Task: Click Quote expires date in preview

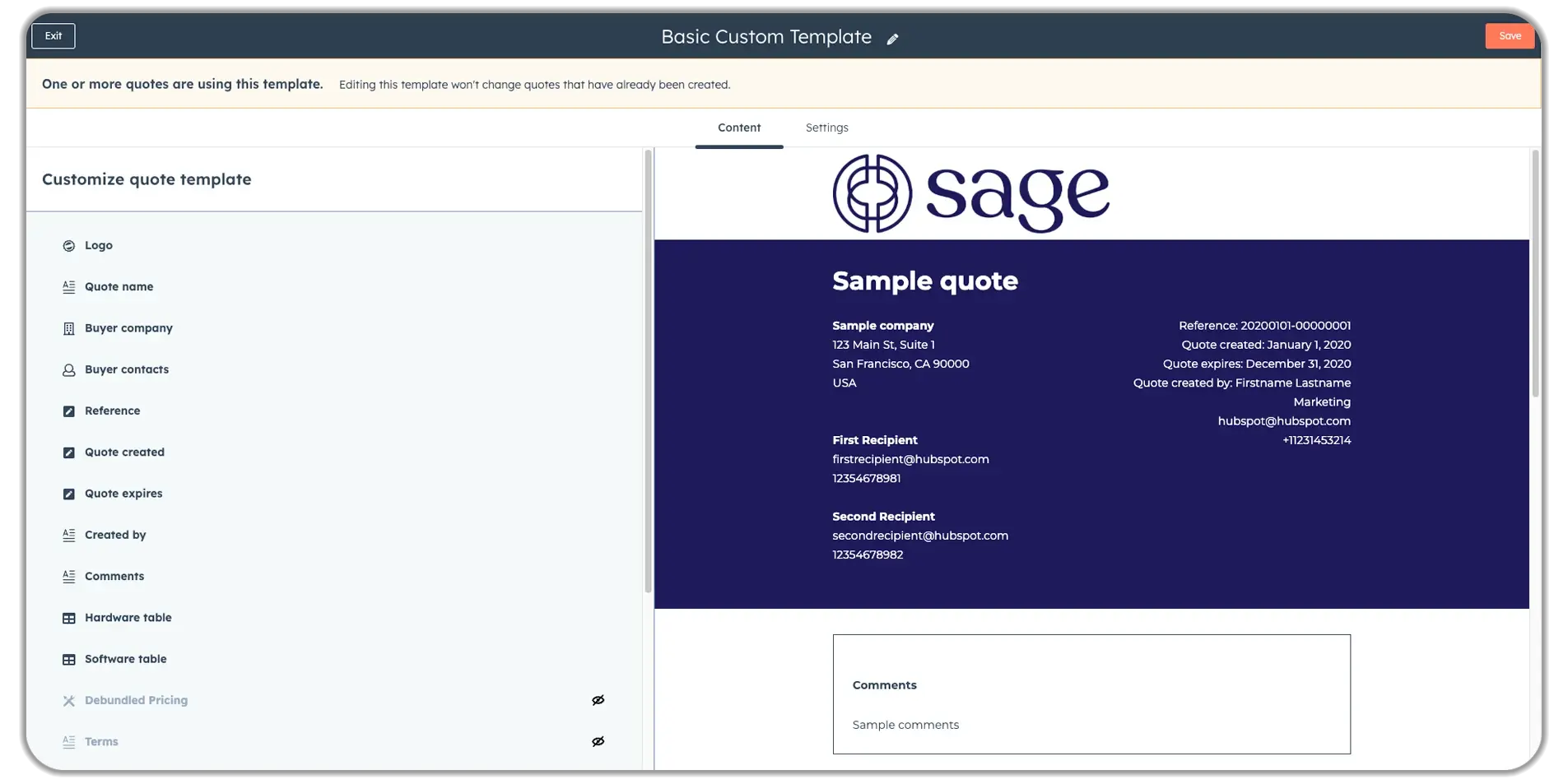Action: [x=1256, y=364]
